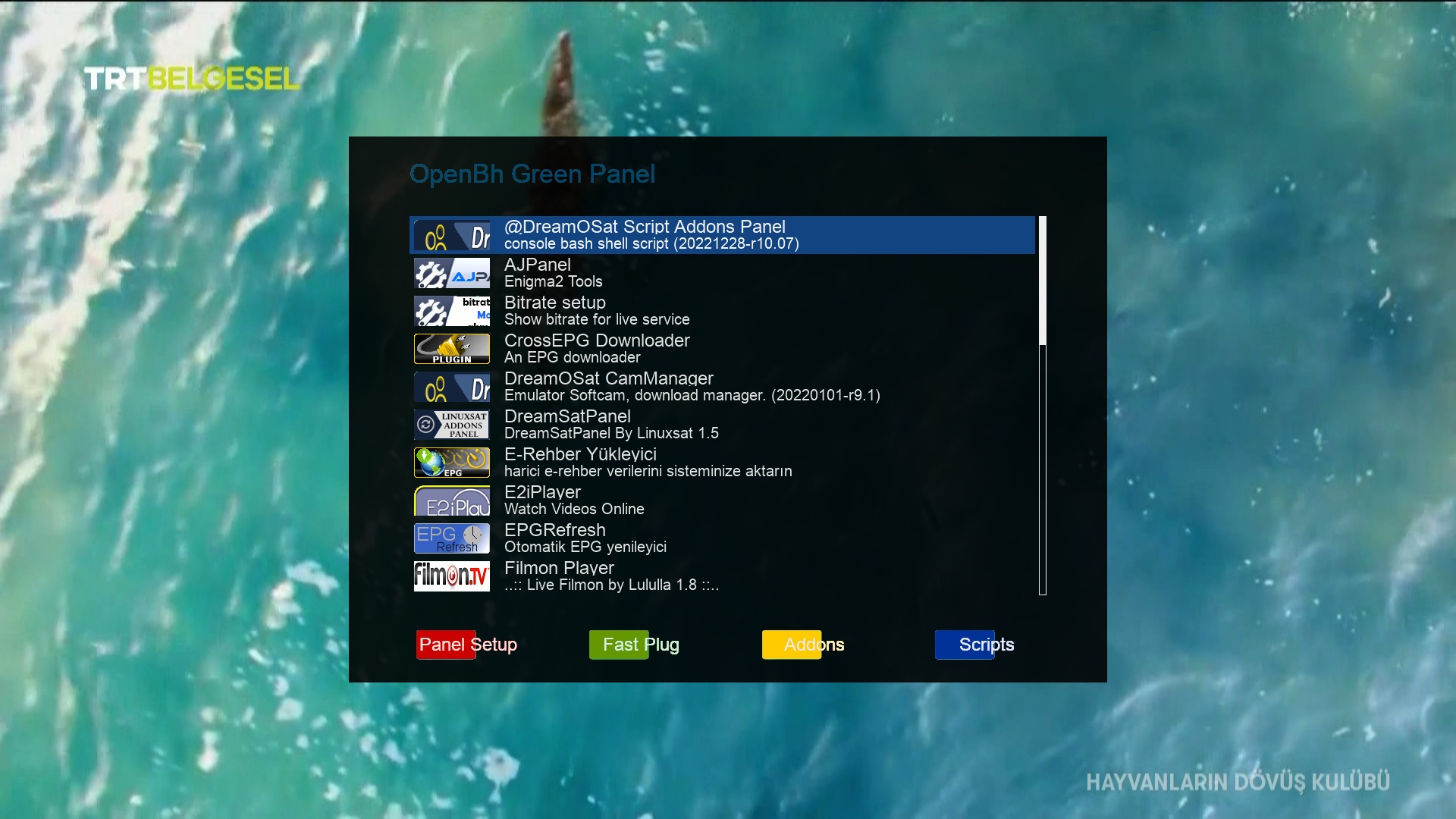The image size is (1456, 819).
Task: Click the FilmOn.TV logo icon
Action: click(451, 577)
